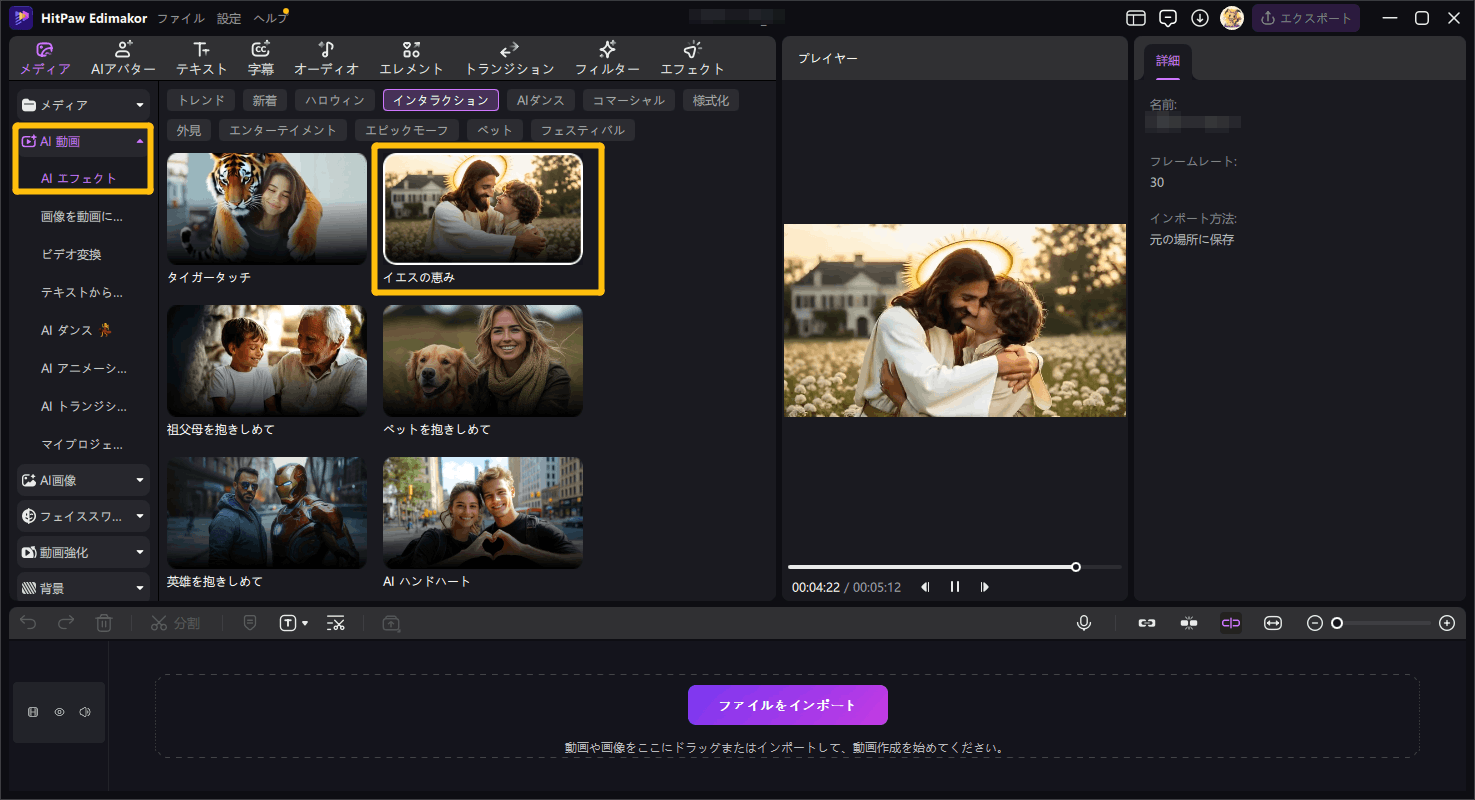The height and width of the screenshot is (800, 1475).
Task: Click the microphone voiceover record icon
Action: pyautogui.click(x=1083, y=623)
